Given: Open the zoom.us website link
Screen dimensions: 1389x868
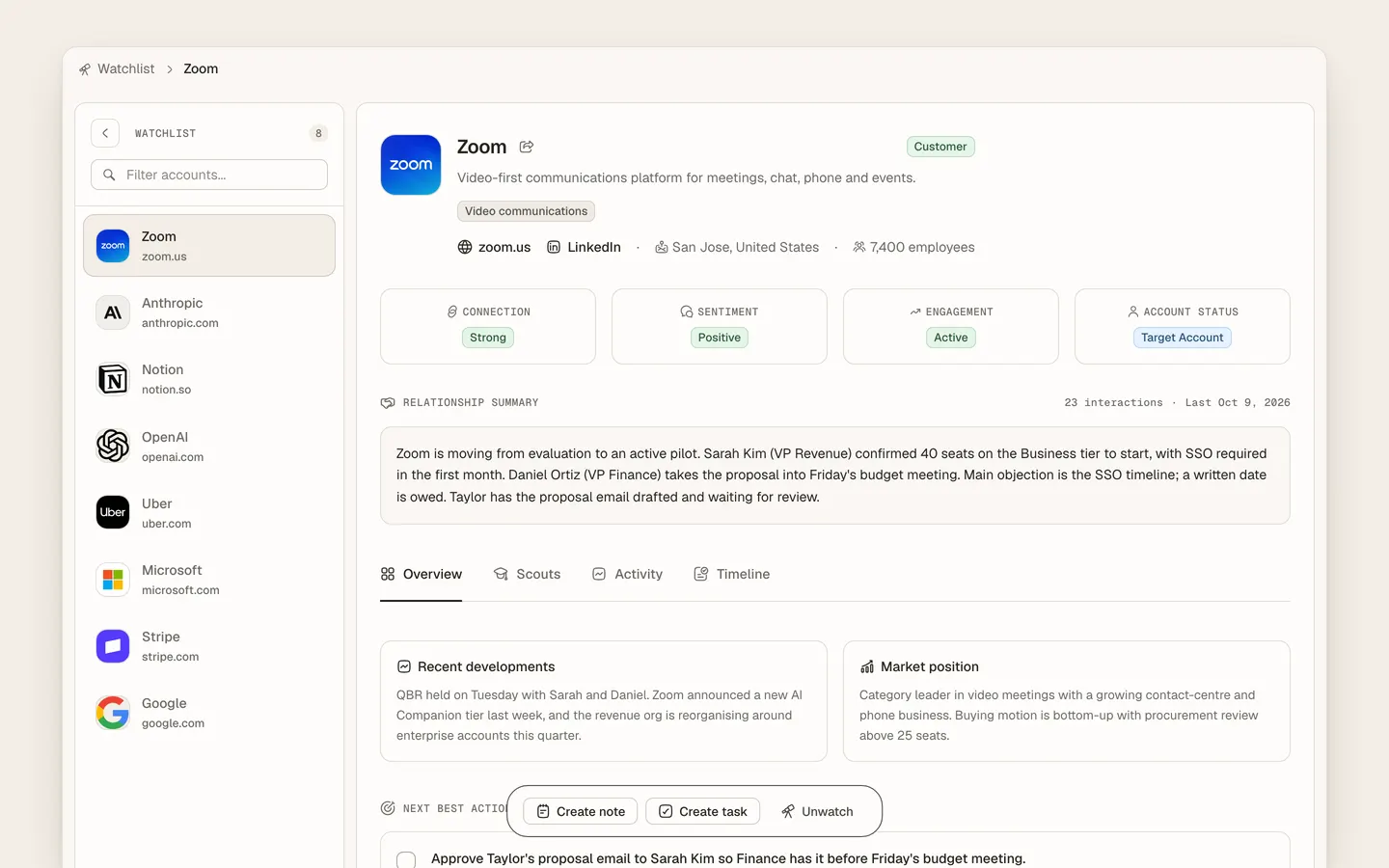Looking at the screenshot, I should click(504, 247).
